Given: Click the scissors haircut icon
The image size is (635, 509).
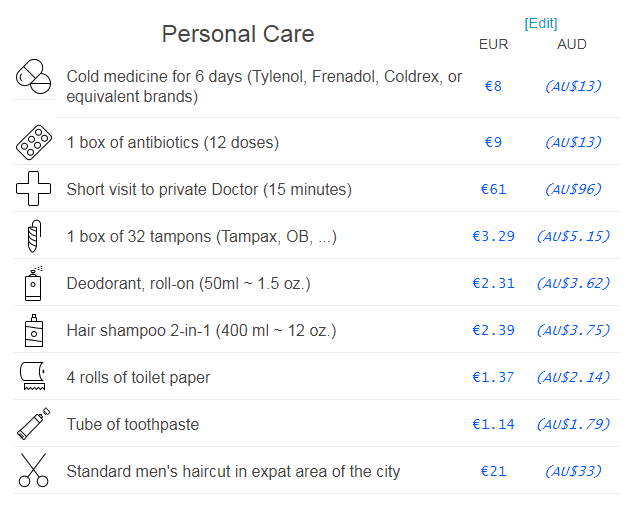Looking at the screenshot, I should 34,470.
